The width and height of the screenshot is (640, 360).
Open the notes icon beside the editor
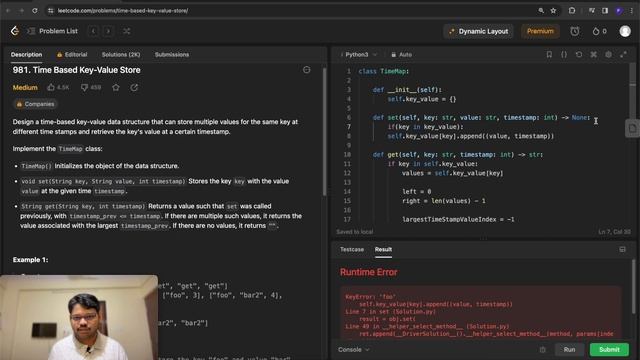pos(632,129)
